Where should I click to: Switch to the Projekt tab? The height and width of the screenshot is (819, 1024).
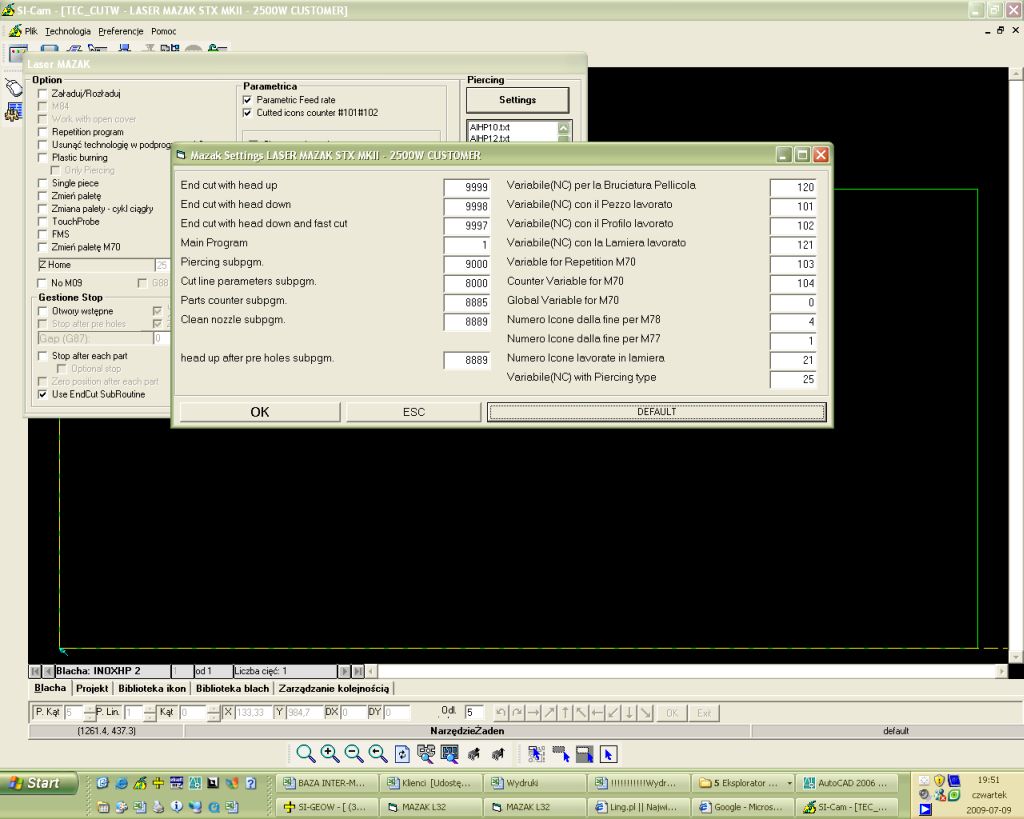pyautogui.click(x=92, y=688)
